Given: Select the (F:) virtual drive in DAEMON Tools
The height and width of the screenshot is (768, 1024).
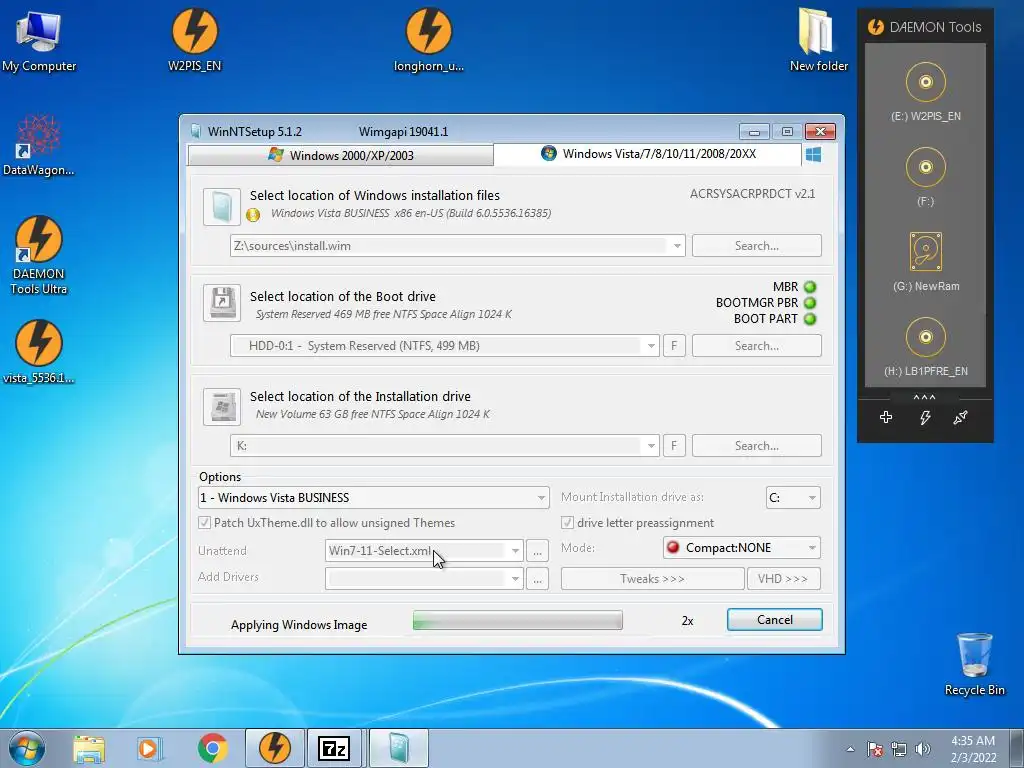Looking at the screenshot, I should click(925, 176).
